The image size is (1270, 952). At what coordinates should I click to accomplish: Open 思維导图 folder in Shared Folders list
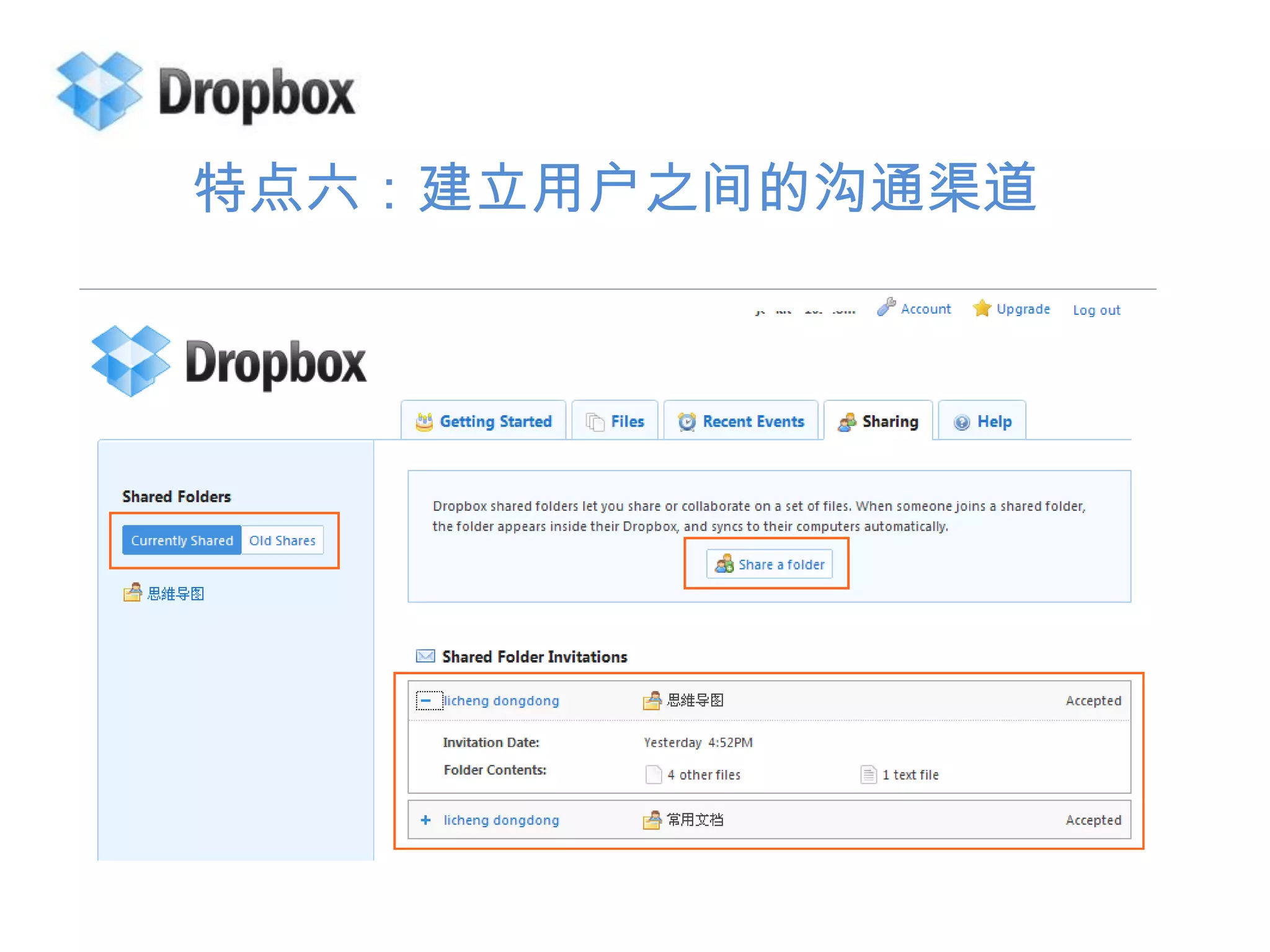176,593
